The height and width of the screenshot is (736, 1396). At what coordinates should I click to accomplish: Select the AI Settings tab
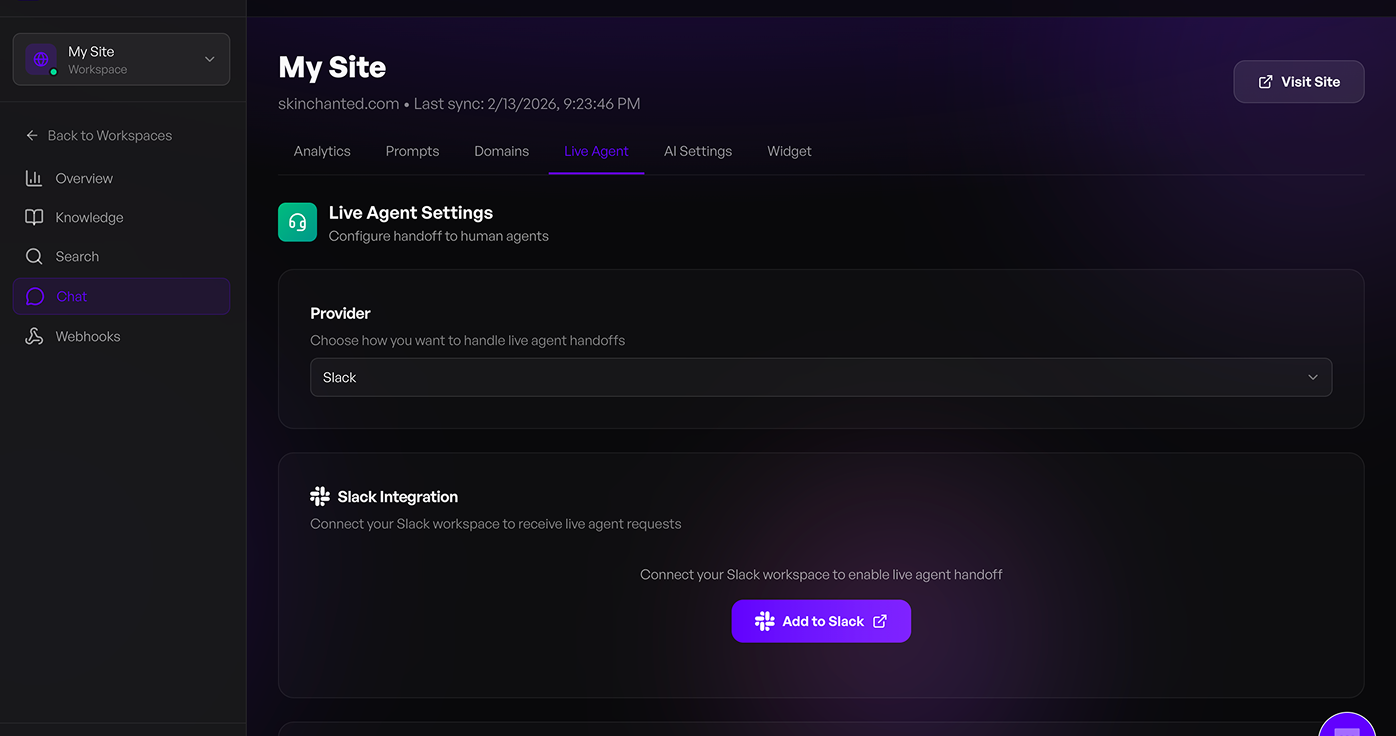698,152
